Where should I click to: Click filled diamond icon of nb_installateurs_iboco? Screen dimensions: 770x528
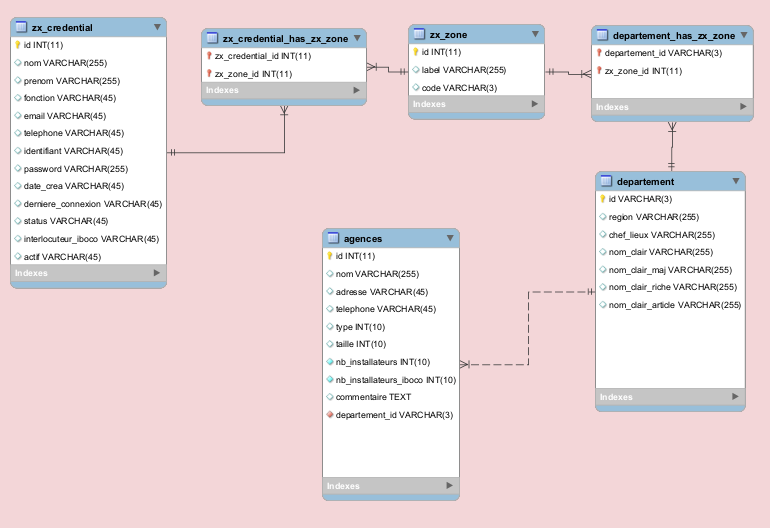pyautogui.click(x=330, y=379)
